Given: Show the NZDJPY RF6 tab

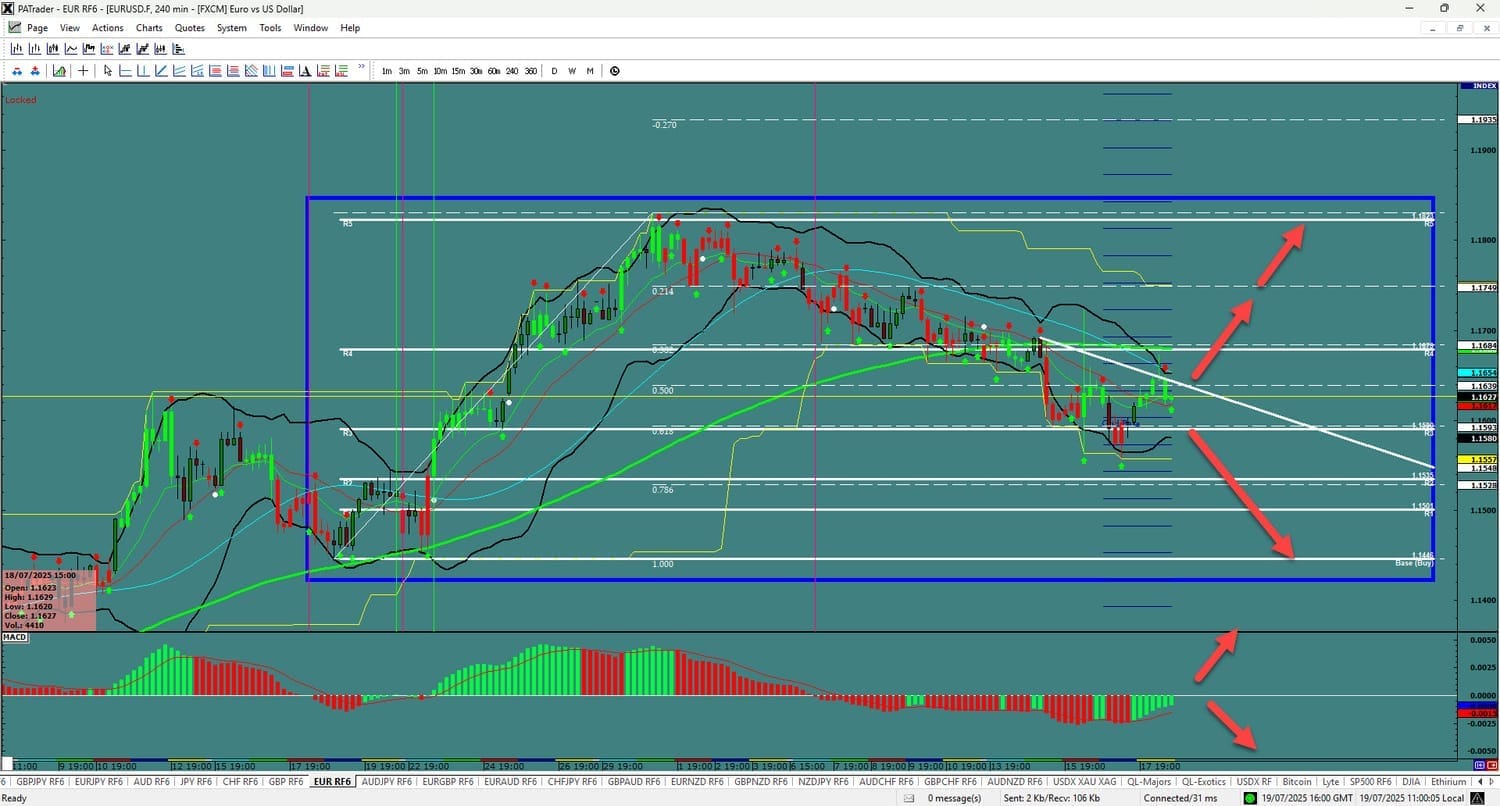Looking at the screenshot, I should click(823, 782).
